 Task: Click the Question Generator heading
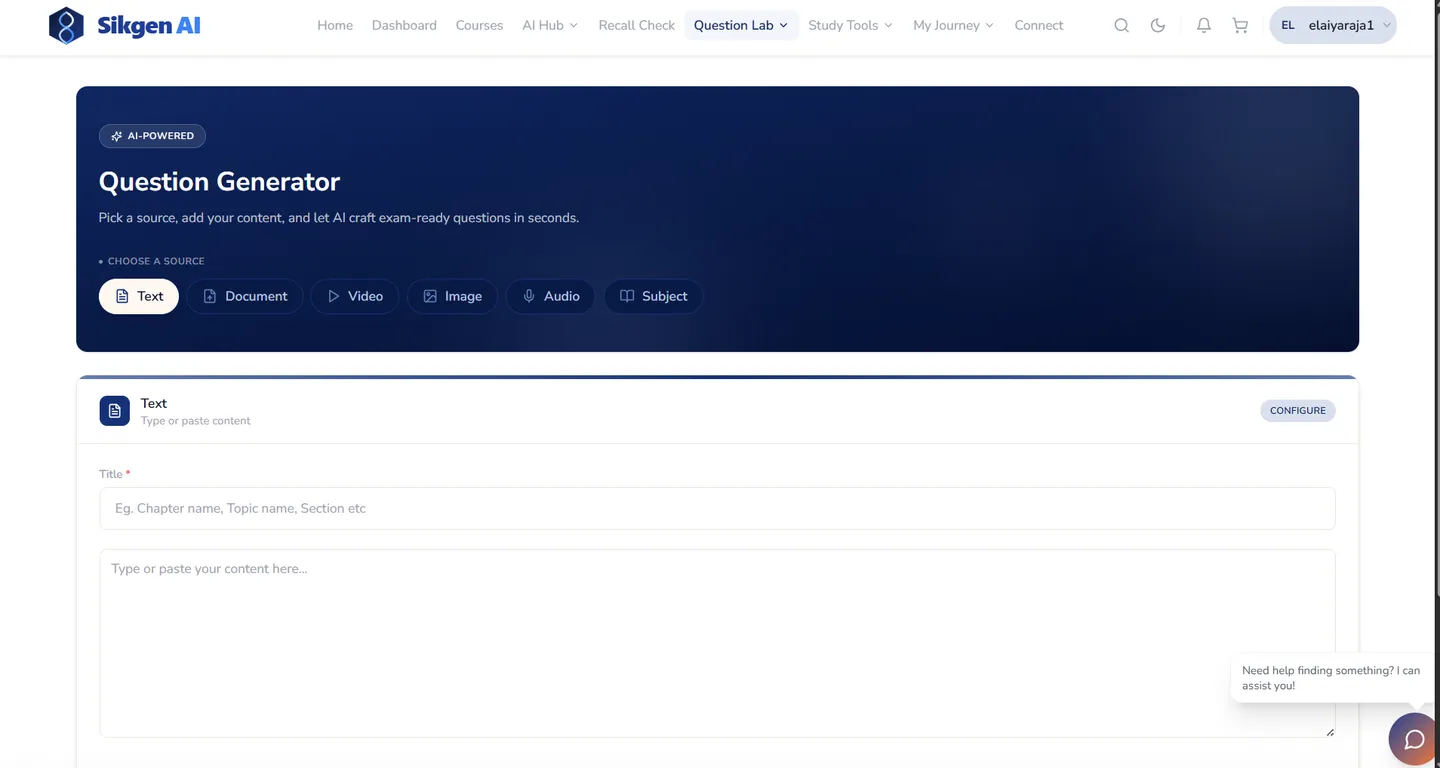pyautogui.click(x=219, y=182)
